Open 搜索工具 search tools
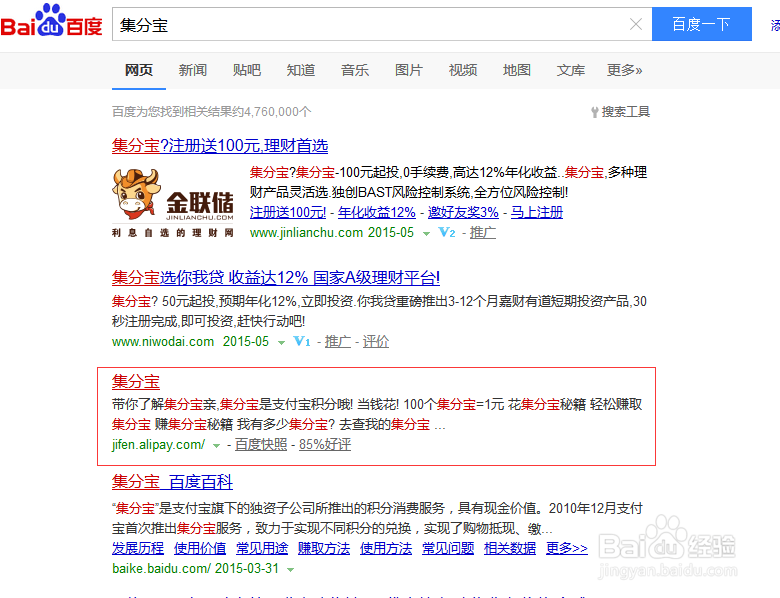Screen dimensions: 780x598 (620, 111)
